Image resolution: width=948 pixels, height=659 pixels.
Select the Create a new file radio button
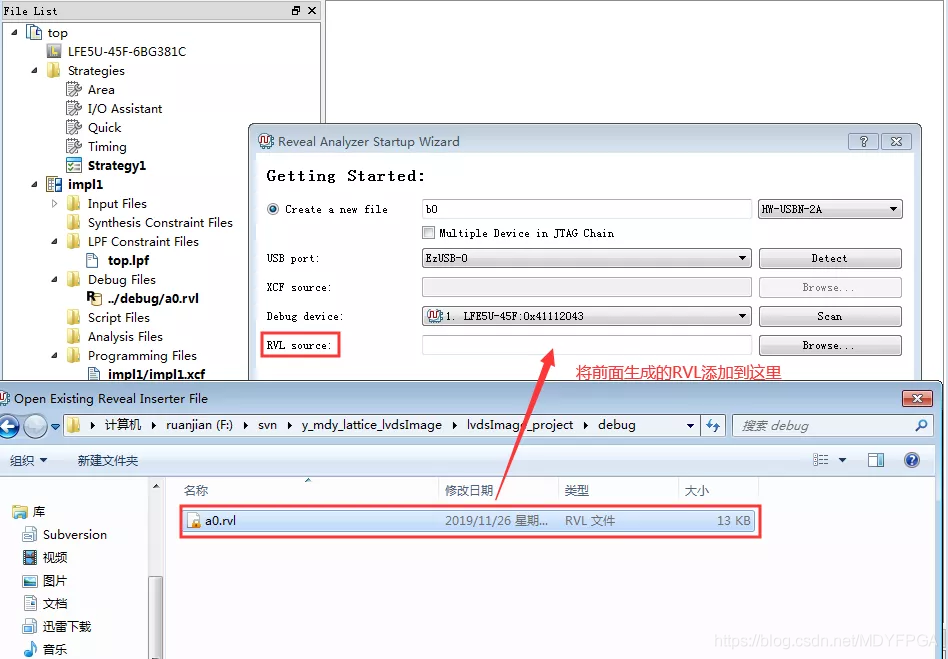tap(273, 209)
